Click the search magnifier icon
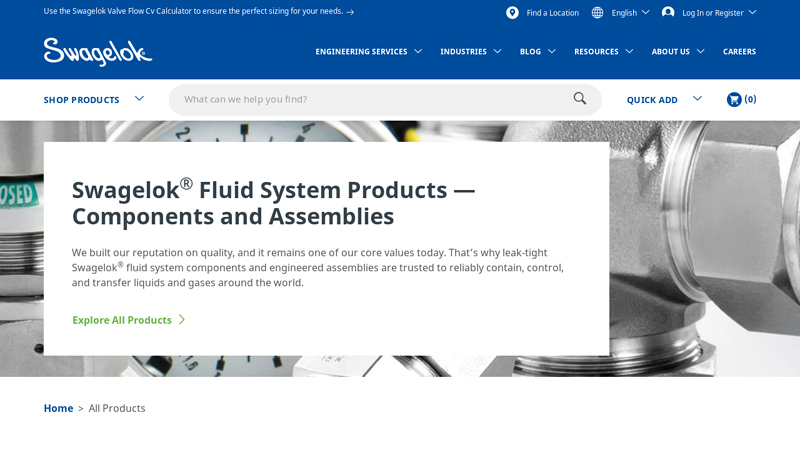This screenshot has width=800, height=450. tap(580, 99)
